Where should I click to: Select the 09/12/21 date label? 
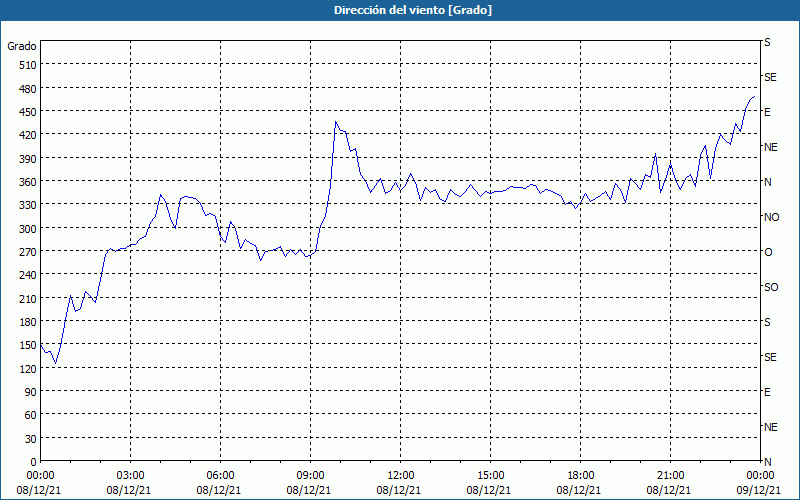tap(761, 490)
